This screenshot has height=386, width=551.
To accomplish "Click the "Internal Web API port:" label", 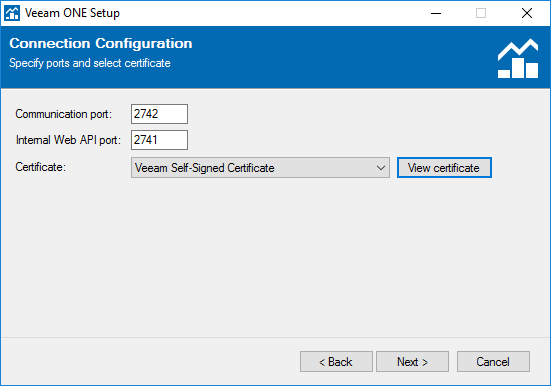I will pyautogui.click(x=69, y=140).
